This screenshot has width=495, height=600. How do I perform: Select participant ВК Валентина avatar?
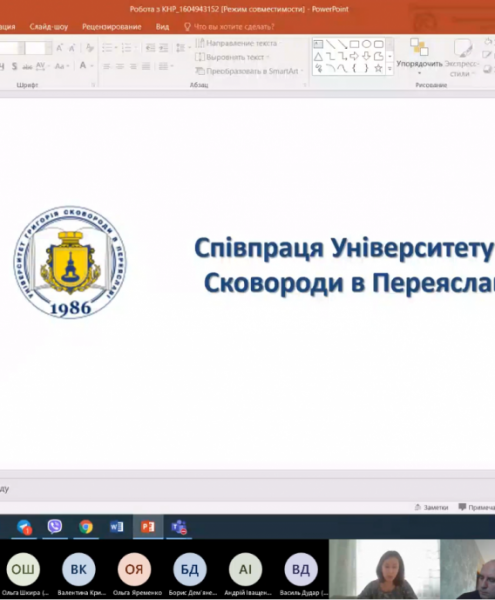tap(79, 569)
